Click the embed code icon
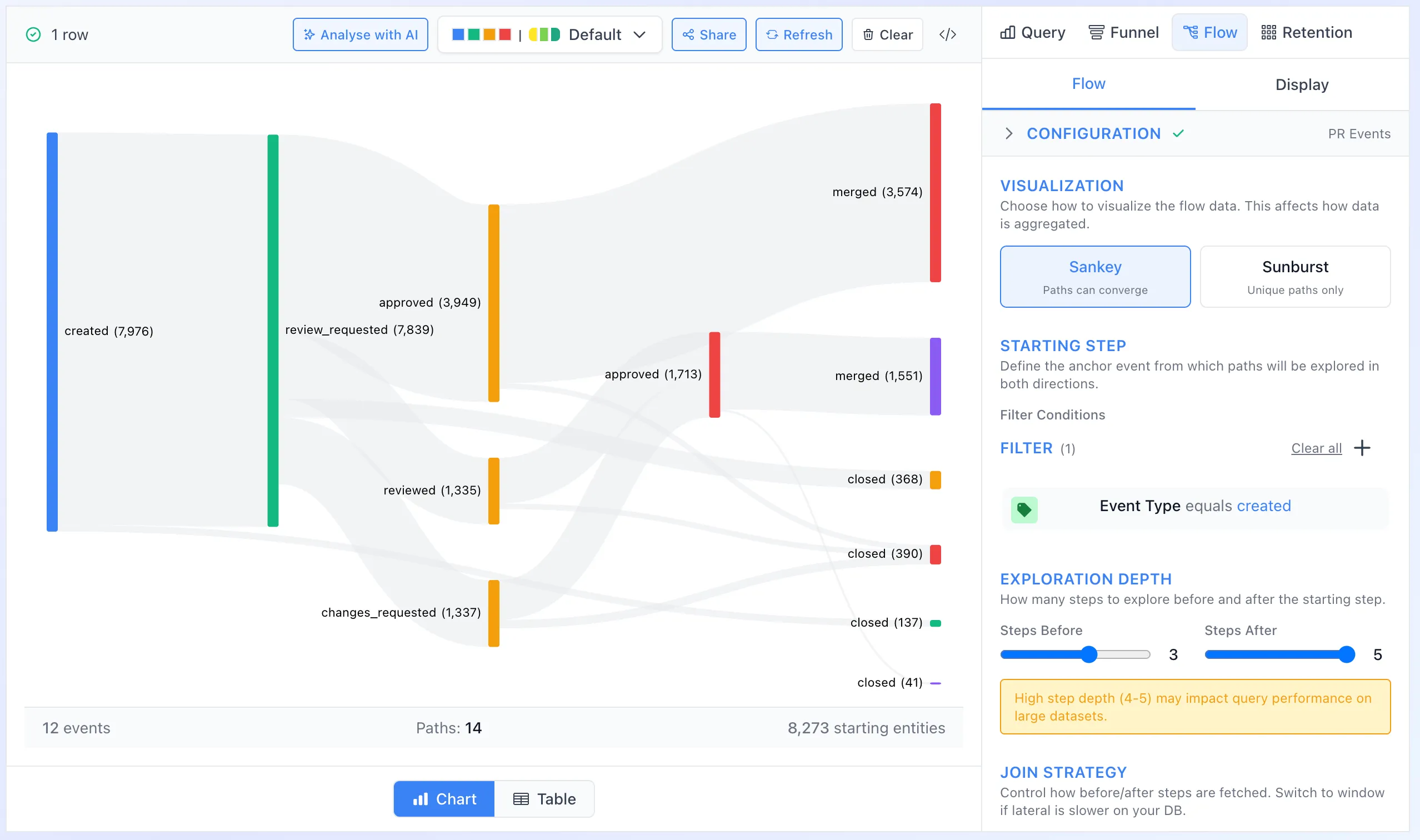The width and height of the screenshot is (1420, 840). (947, 34)
